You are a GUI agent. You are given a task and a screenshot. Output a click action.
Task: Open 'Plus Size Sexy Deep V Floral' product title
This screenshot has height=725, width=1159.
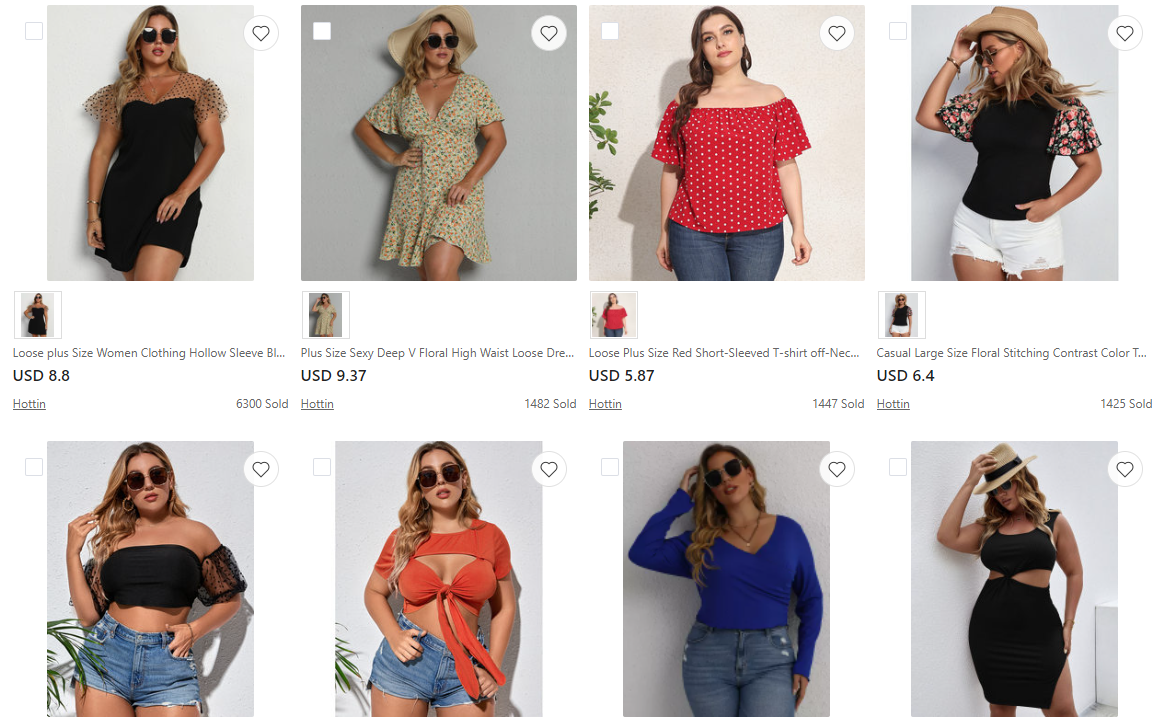438,353
